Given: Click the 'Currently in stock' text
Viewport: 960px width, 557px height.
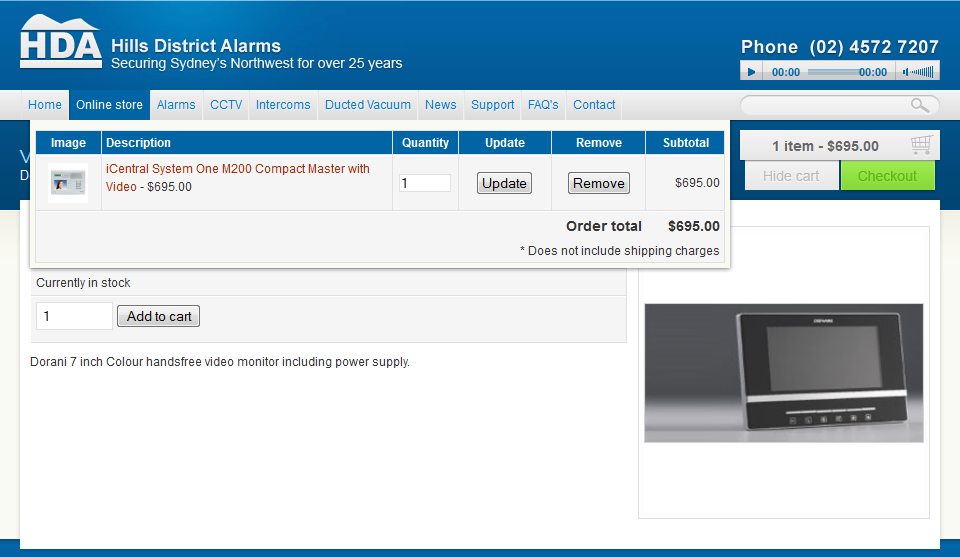Looking at the screenshot, I should (x=83, y=283).
